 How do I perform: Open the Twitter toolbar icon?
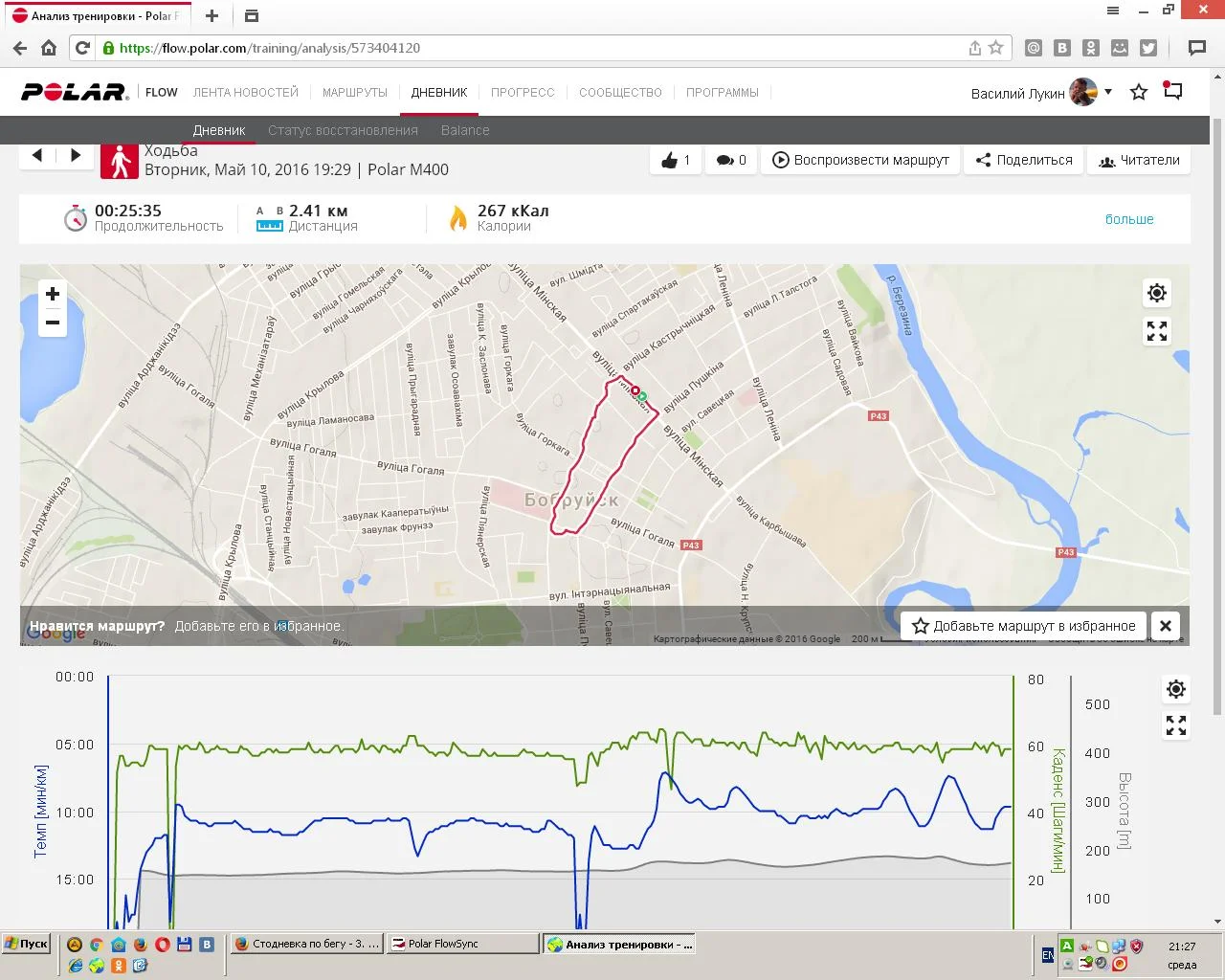point(1148,48)
